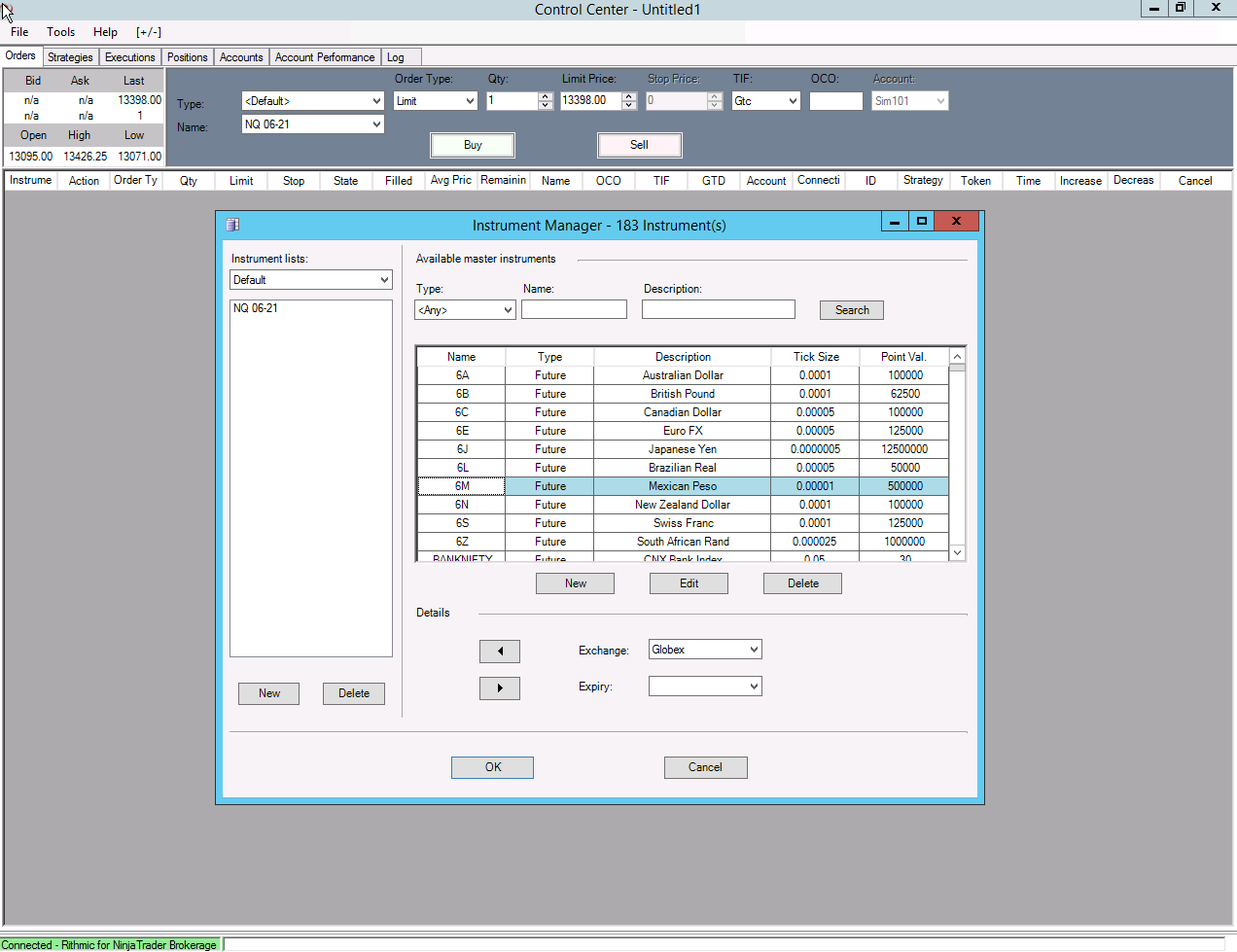Screen dimensions: 1237x952
Task: Click the Qty input field
Action: tap(512, 101)
